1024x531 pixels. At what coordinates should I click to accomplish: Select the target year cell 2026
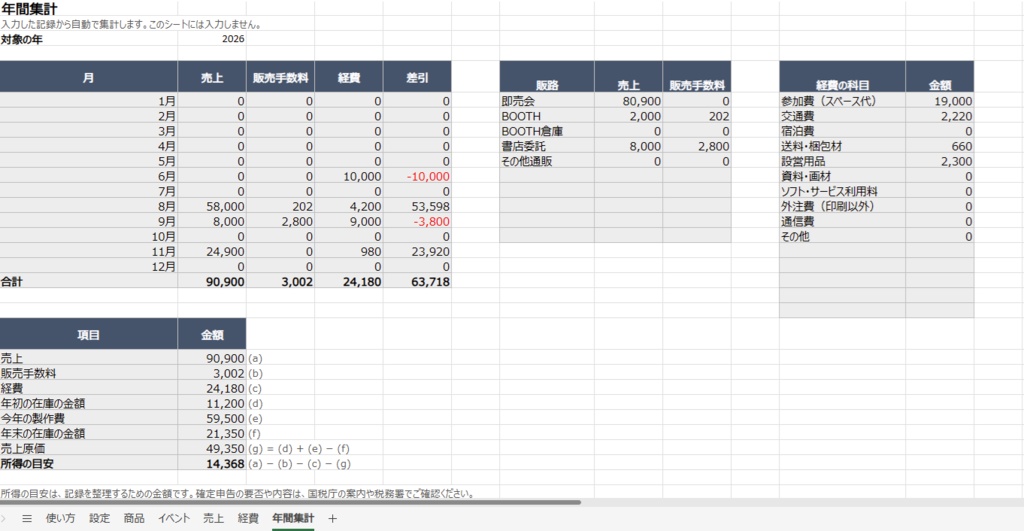(212, 39)
